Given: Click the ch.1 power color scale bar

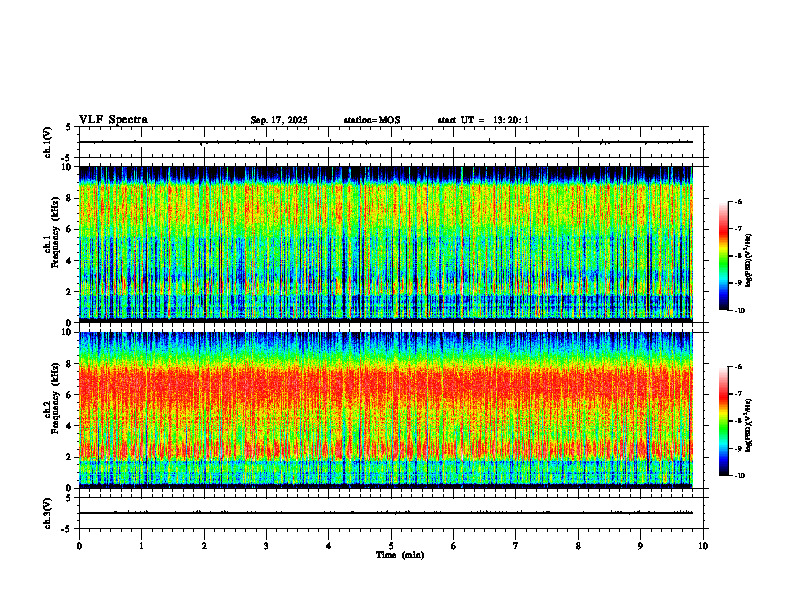Looking at the screenshot, I should pyautogui.click(x=723, y=256).
